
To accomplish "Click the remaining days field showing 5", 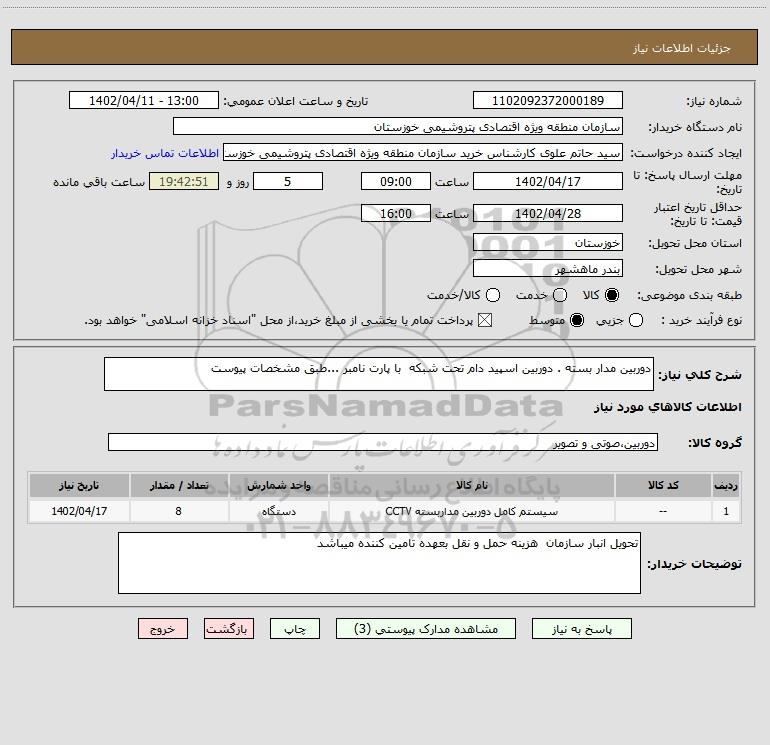I will point(288,181).
